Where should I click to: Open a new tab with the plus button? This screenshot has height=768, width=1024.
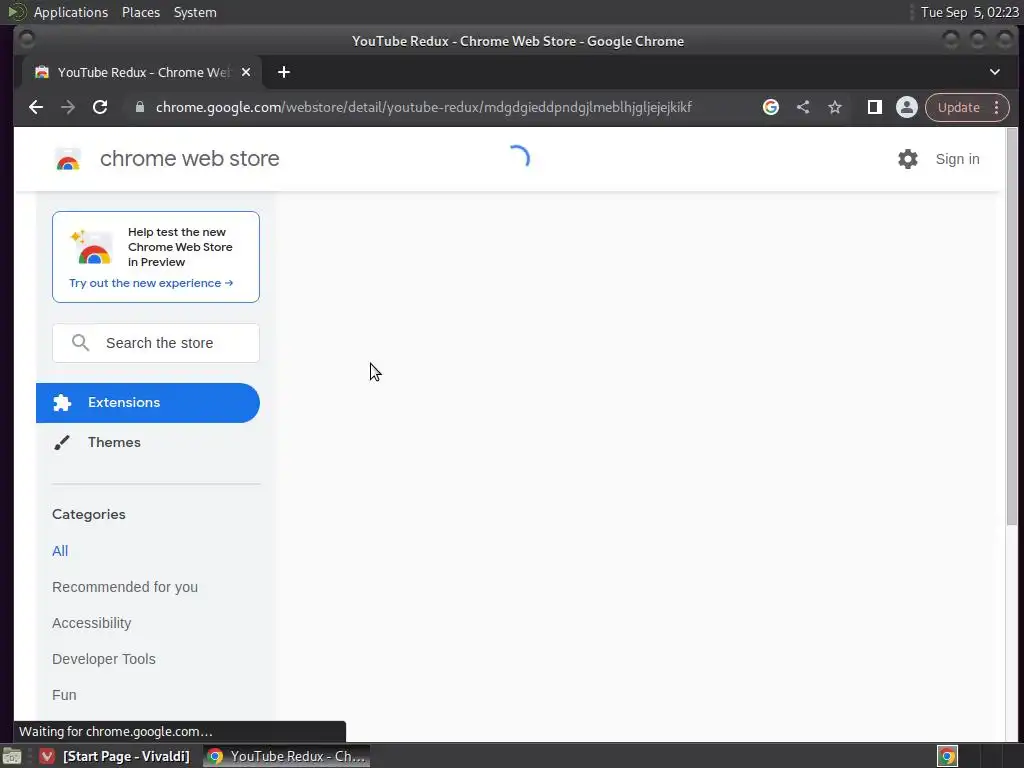coord(283,72)
